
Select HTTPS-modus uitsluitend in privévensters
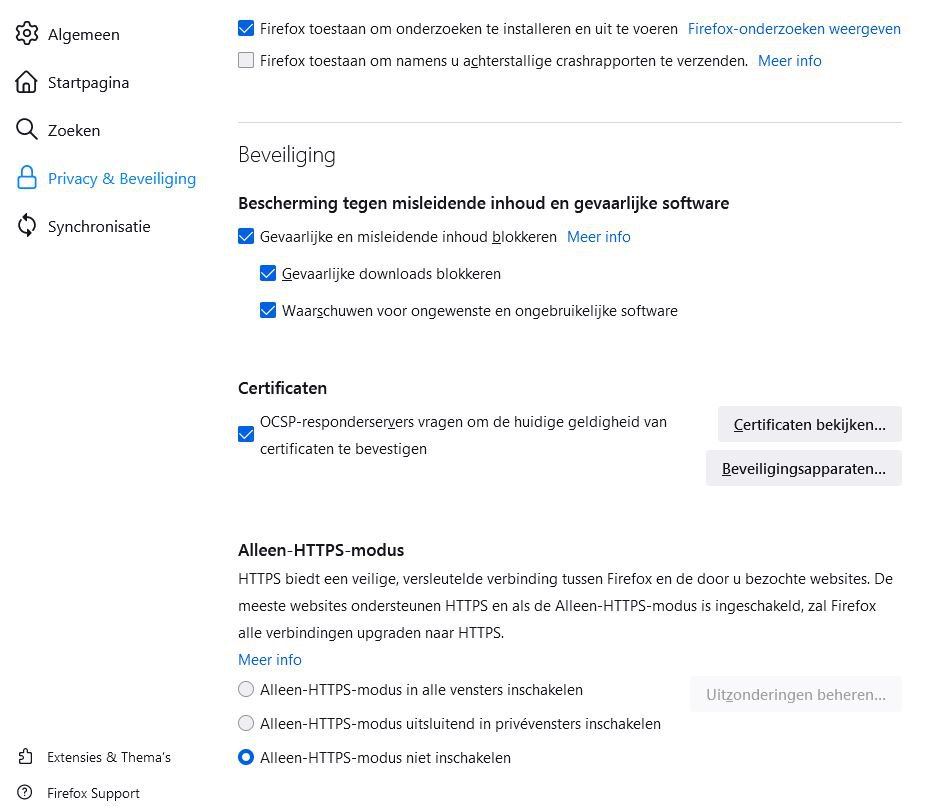point(246,723)
